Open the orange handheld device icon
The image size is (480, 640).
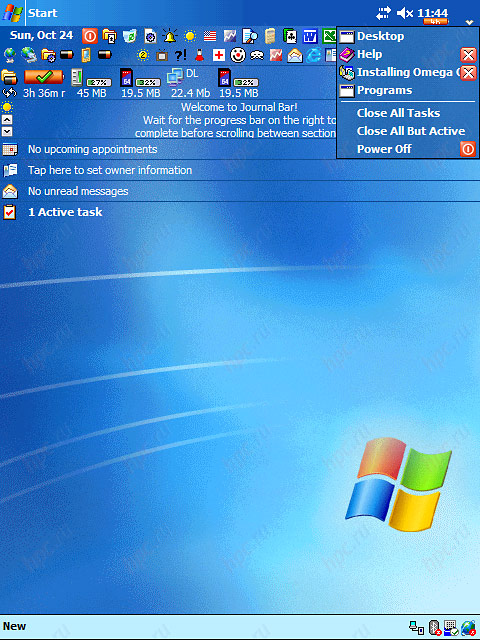(86, 55)
